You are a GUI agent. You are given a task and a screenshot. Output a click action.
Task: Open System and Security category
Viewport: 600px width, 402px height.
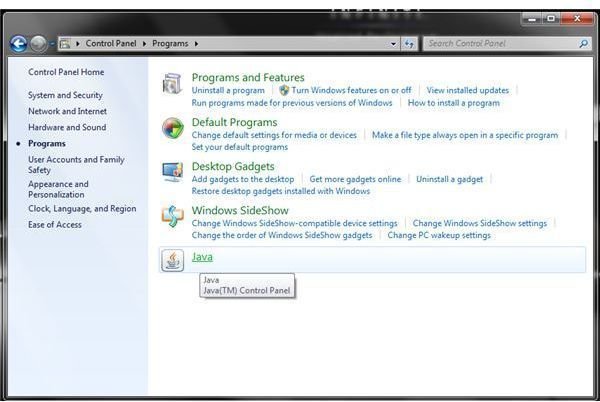click(x=65, y=95)
